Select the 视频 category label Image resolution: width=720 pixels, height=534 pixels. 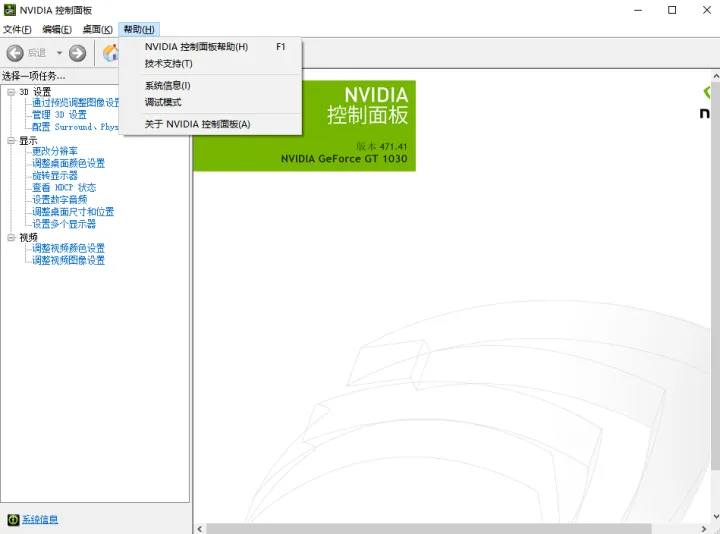(28, 237)
